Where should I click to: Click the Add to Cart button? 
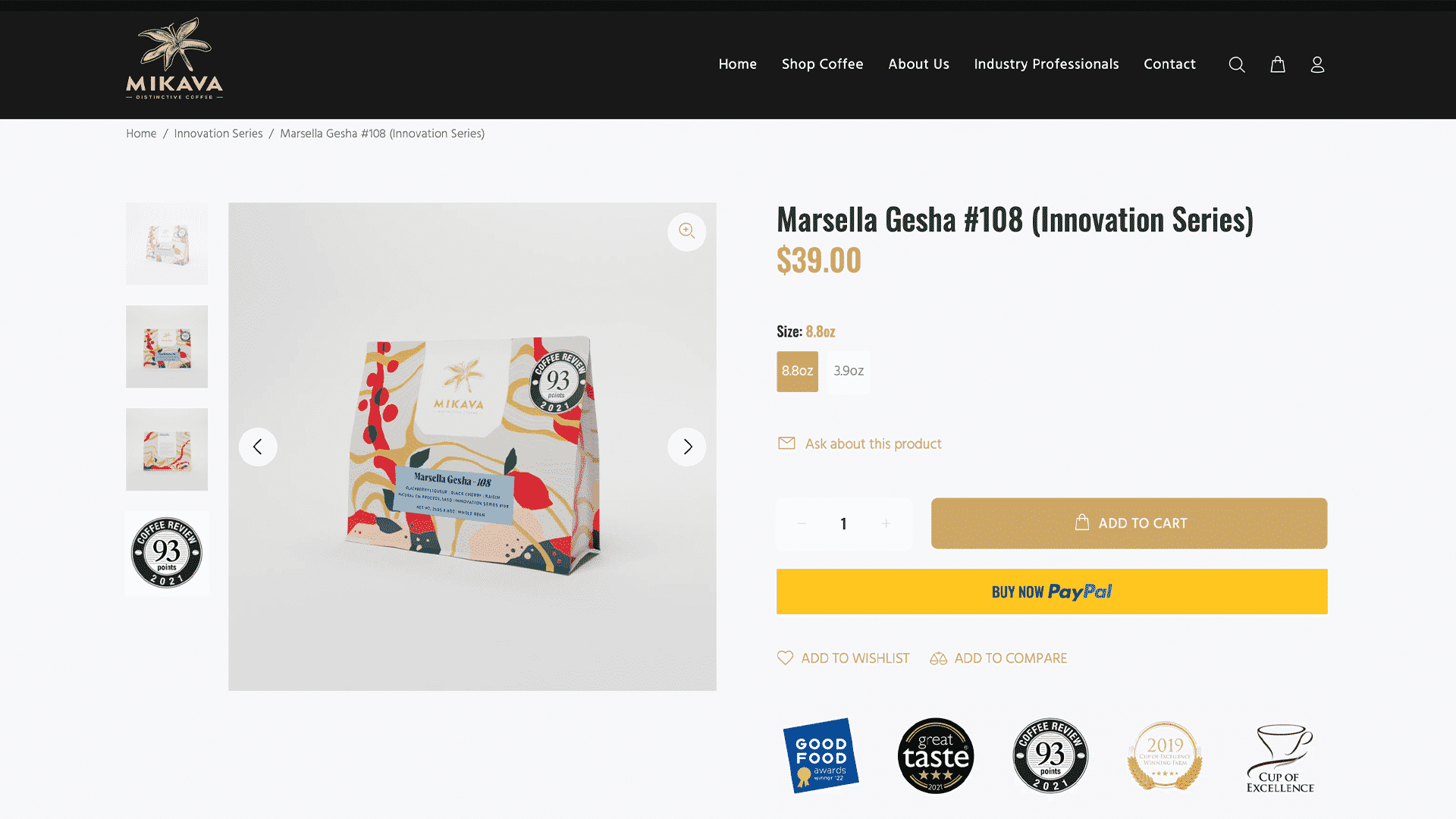1129,523
